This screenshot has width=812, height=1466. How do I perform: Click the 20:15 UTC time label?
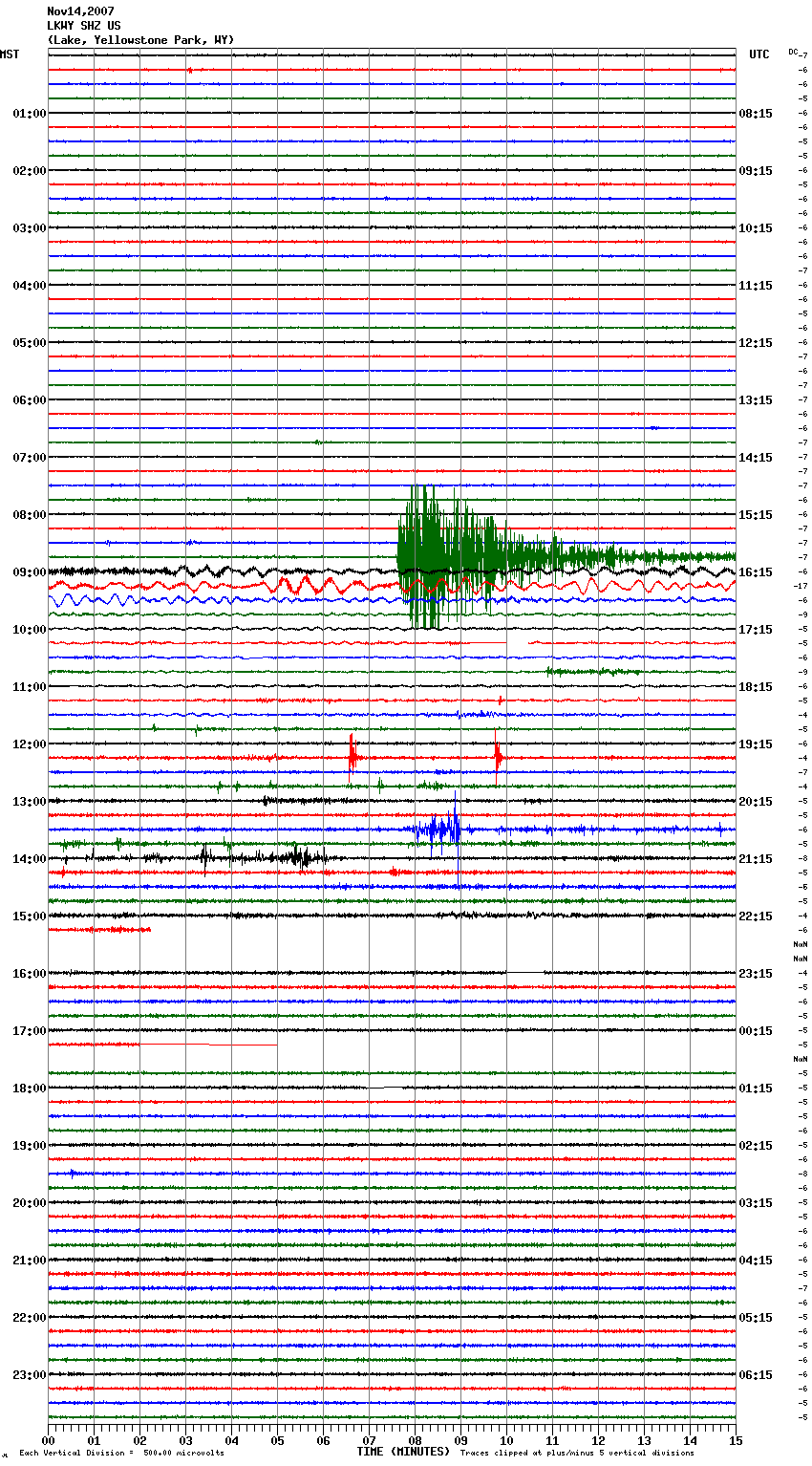coord(756,802)
